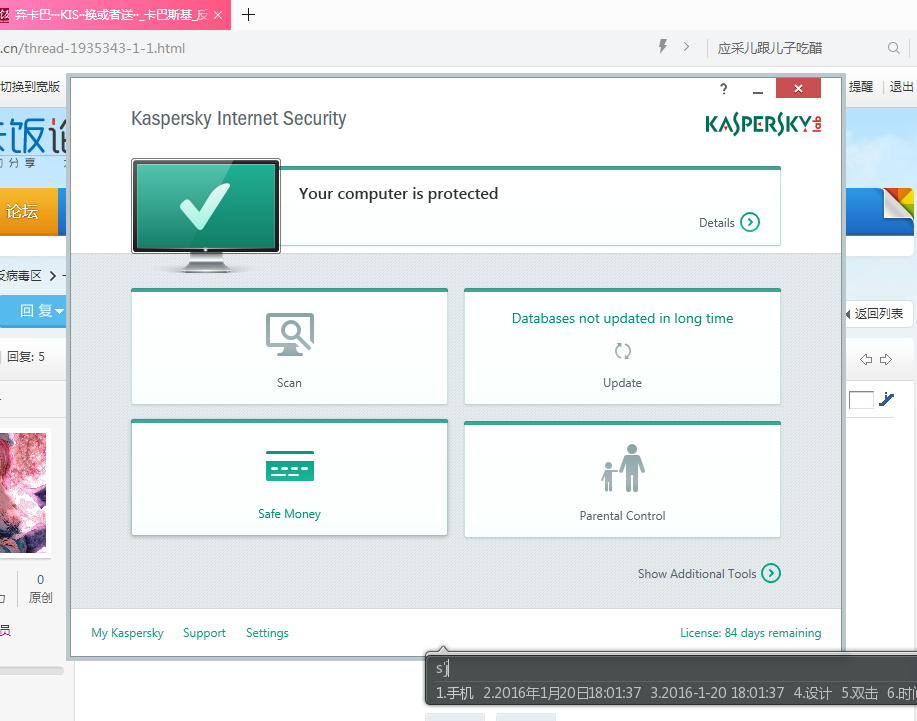The width and height of the screenshot is (917, 721).
Task: Click the Safe Money label
Action: (289, 513)
